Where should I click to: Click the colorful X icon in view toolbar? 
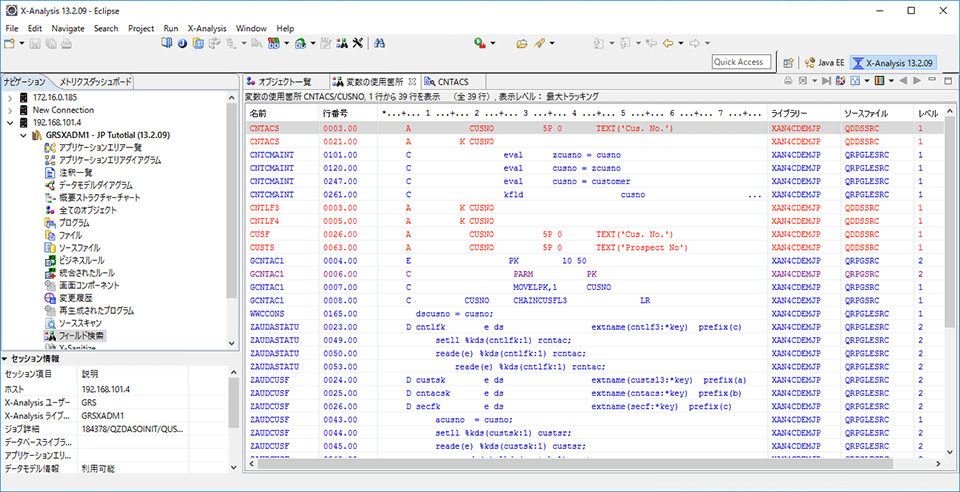click(841, 81)
